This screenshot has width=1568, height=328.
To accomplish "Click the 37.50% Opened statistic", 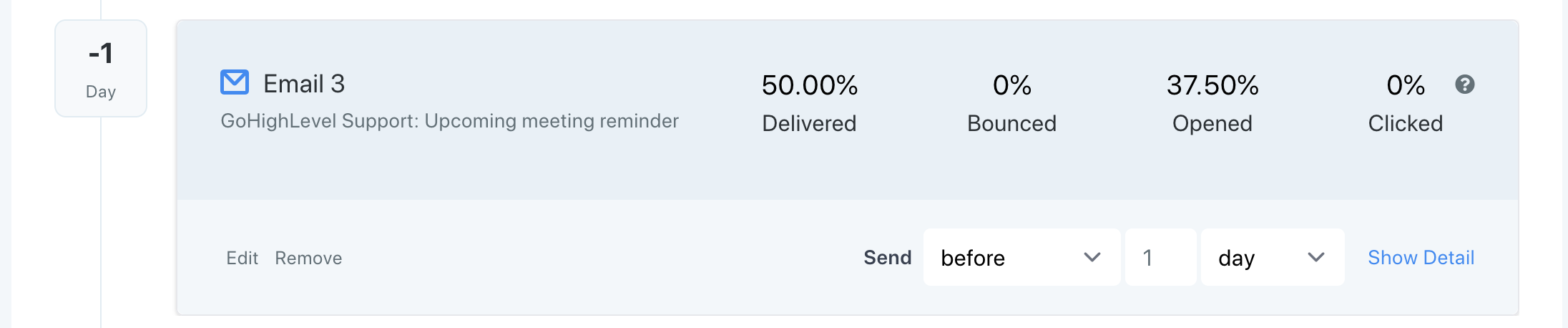I will click(1212, 86).
